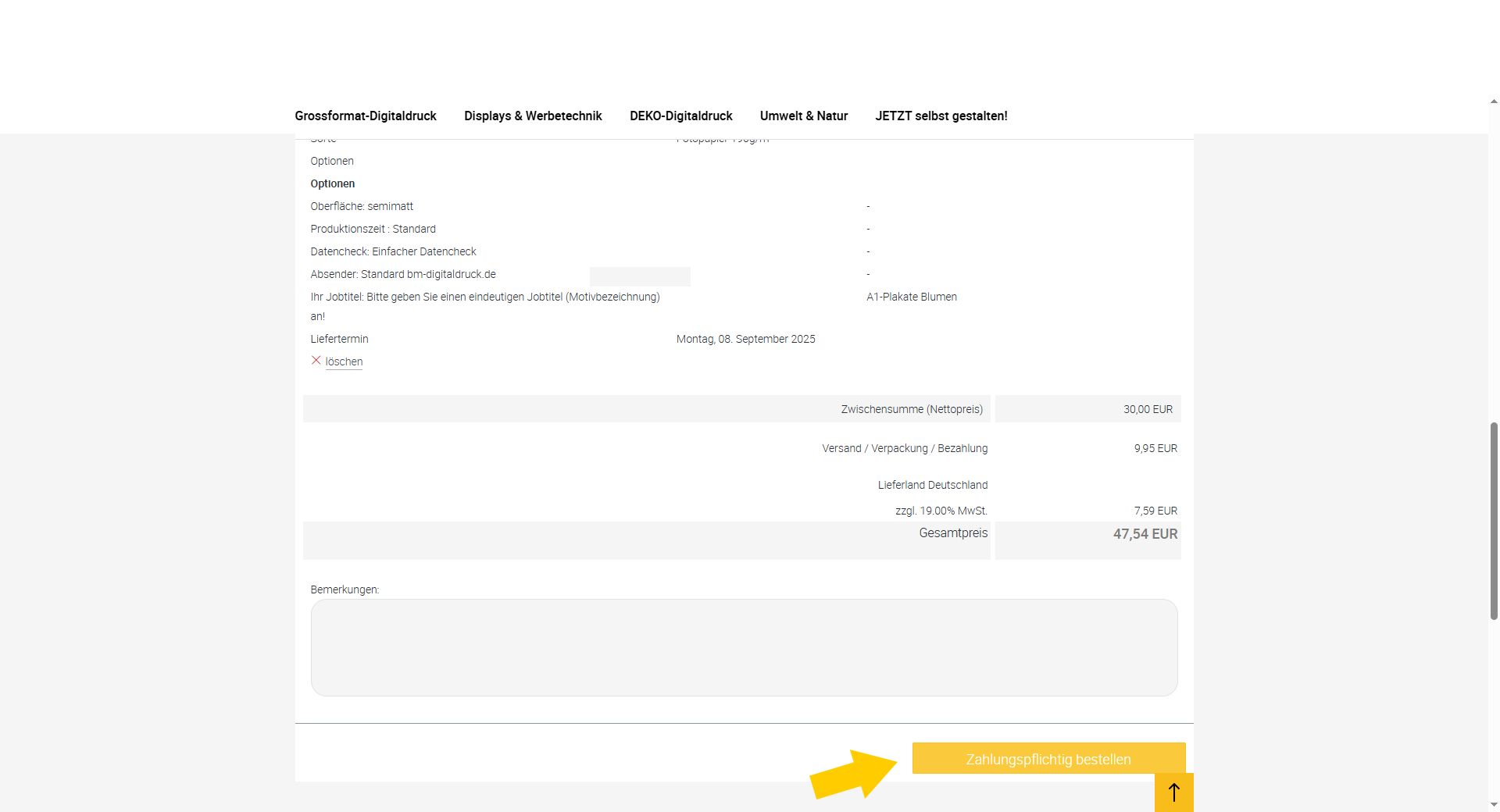Viewport: 1500px width, 812px height.
Task: Open the Grossformat-Digitaldruck menu
Action: pyautogui.click(x=365, y=116)
